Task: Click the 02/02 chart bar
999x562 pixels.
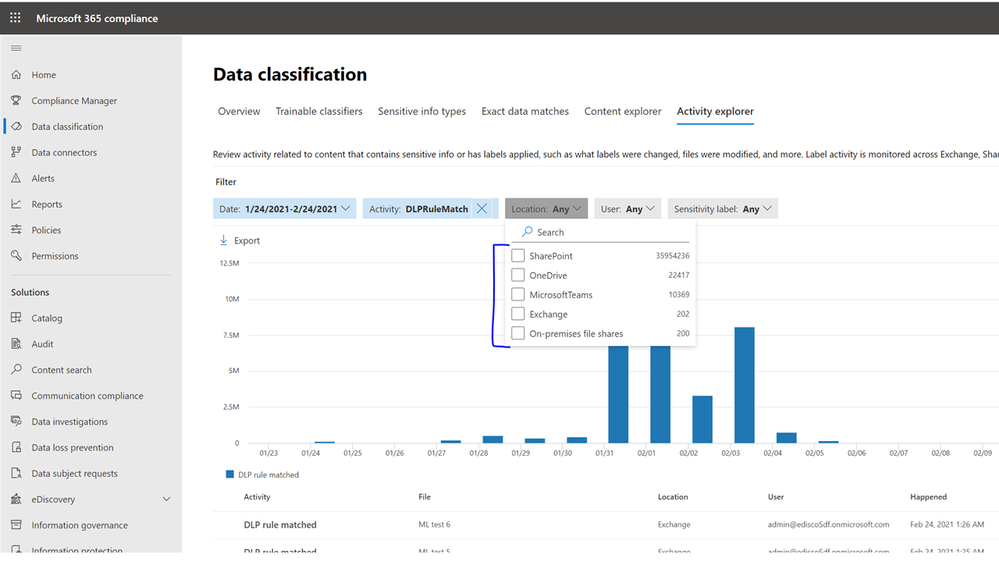Action: pos(702,419)
